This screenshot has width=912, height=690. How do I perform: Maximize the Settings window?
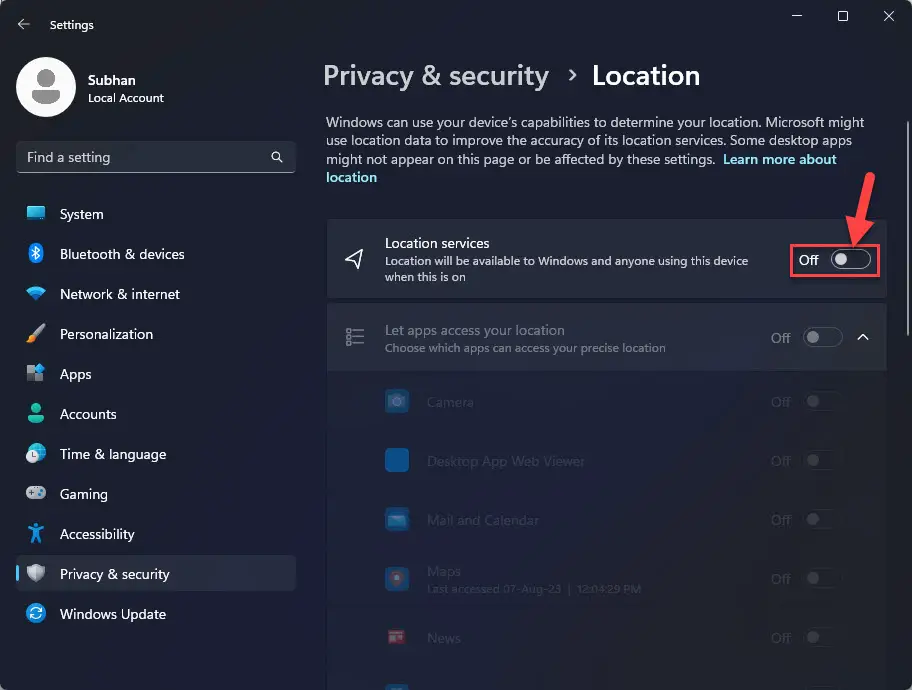(842, 16)
